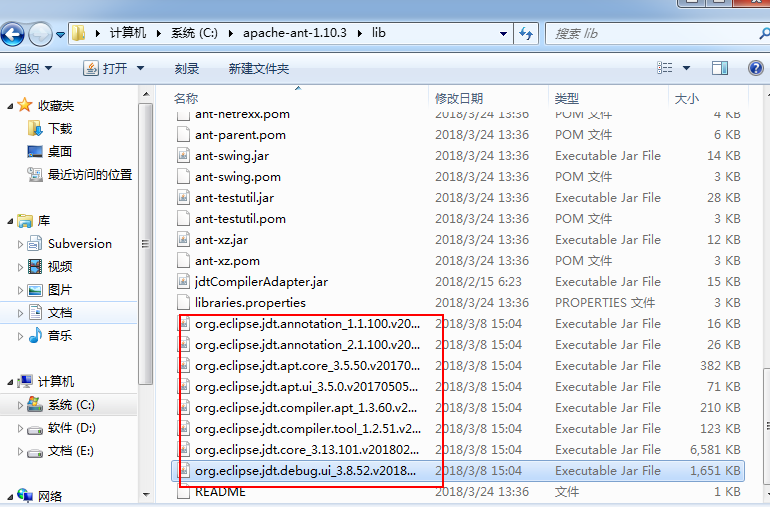Click the Forward navigation arrow button
Screen dimensions: 770x507
click(x=40, y=34)
